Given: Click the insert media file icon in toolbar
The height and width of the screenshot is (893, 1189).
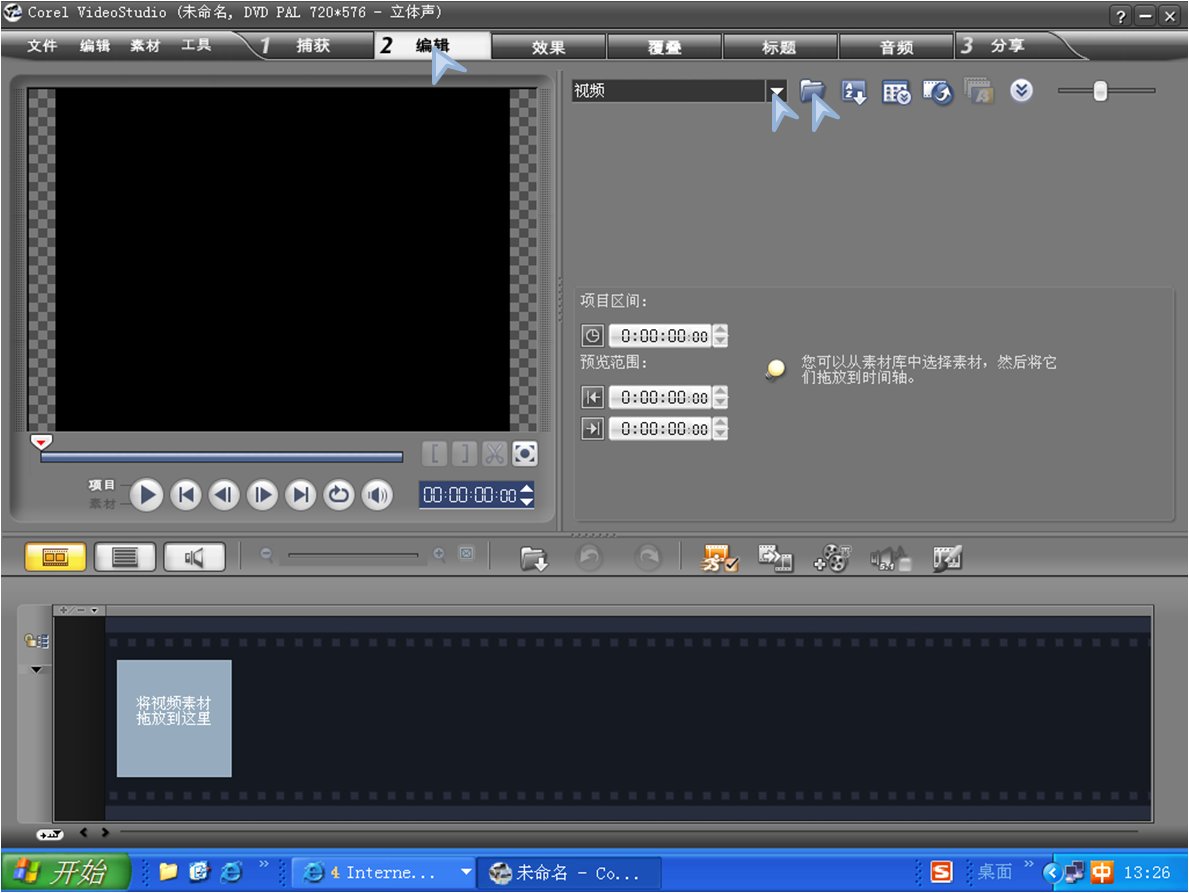Looking at the screenshot, I should tap(535, 559).
